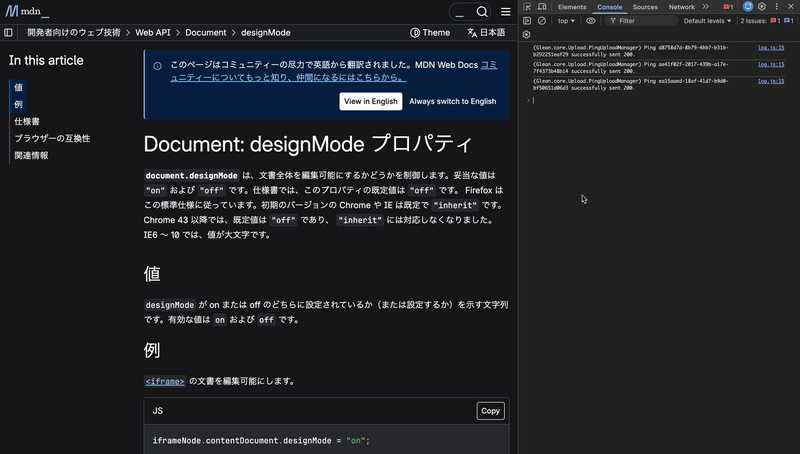Click the In this article heading
Viewport: 800px width, 454px height.
coord(46,60)
